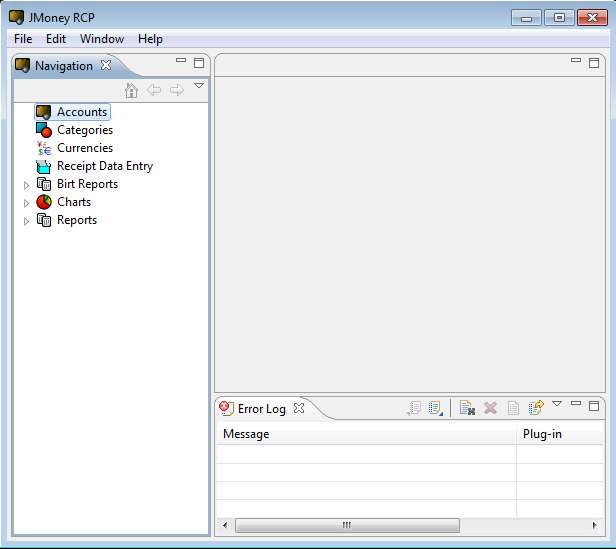Click Clear Log Viewer icon
Viewport: 616px width, 549px height.
(467, 408)
